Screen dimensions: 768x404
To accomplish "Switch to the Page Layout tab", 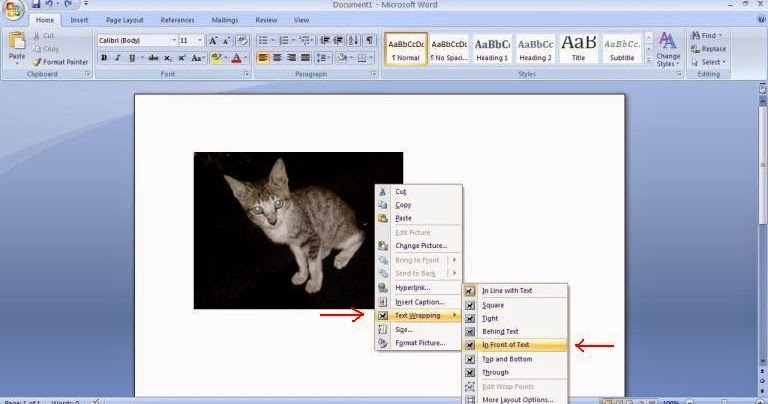I will point(124,20).
